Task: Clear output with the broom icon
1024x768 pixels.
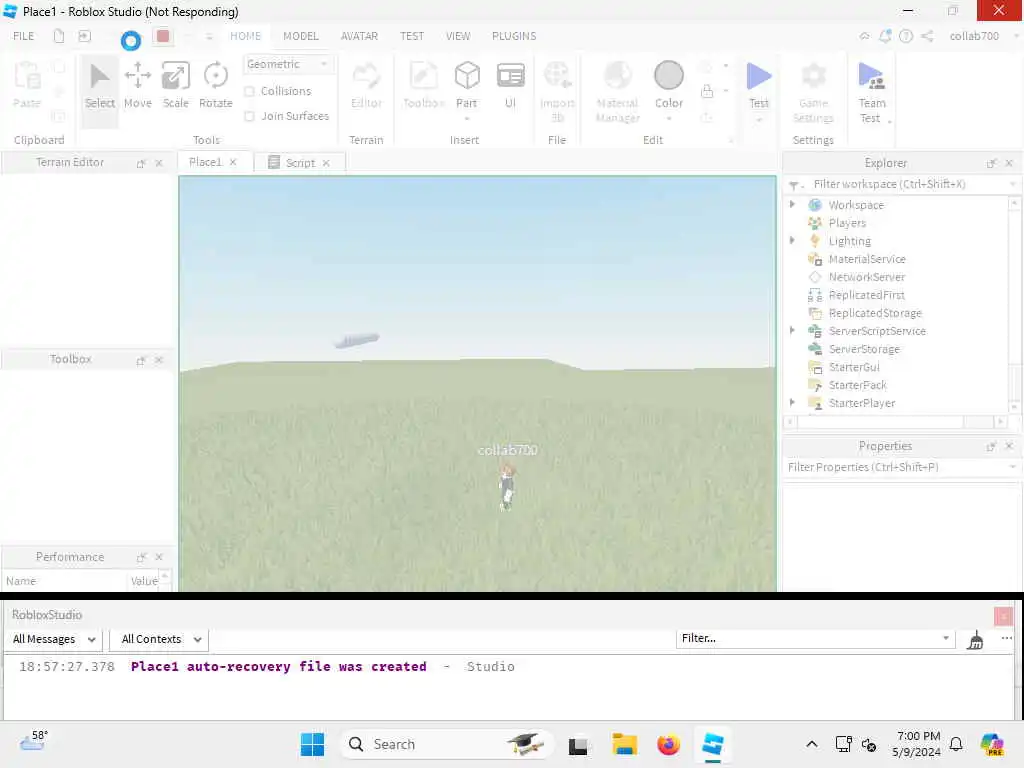Action: [975, 639]
